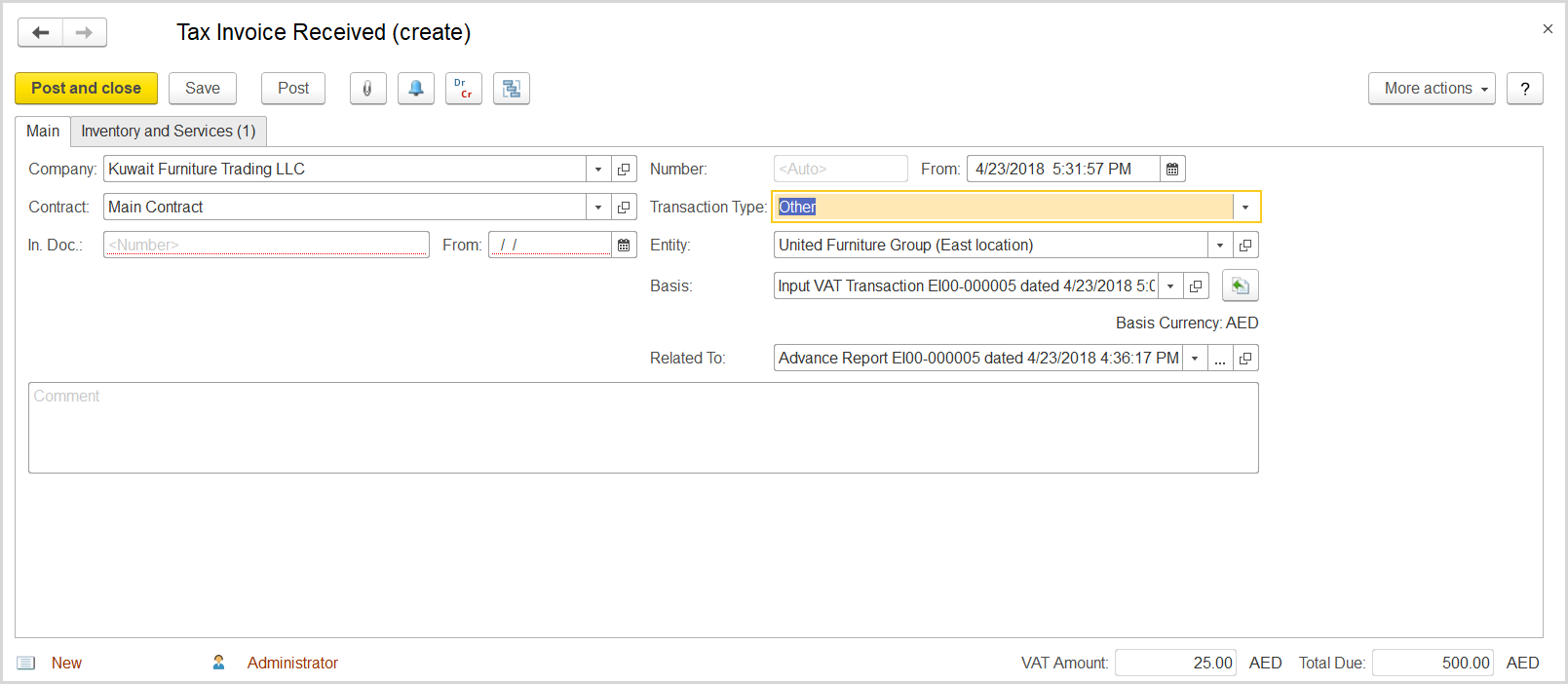Screen dimensions: 1568x684
Task: Switch to Inventory and Services tab
Action: pos(169,131)
